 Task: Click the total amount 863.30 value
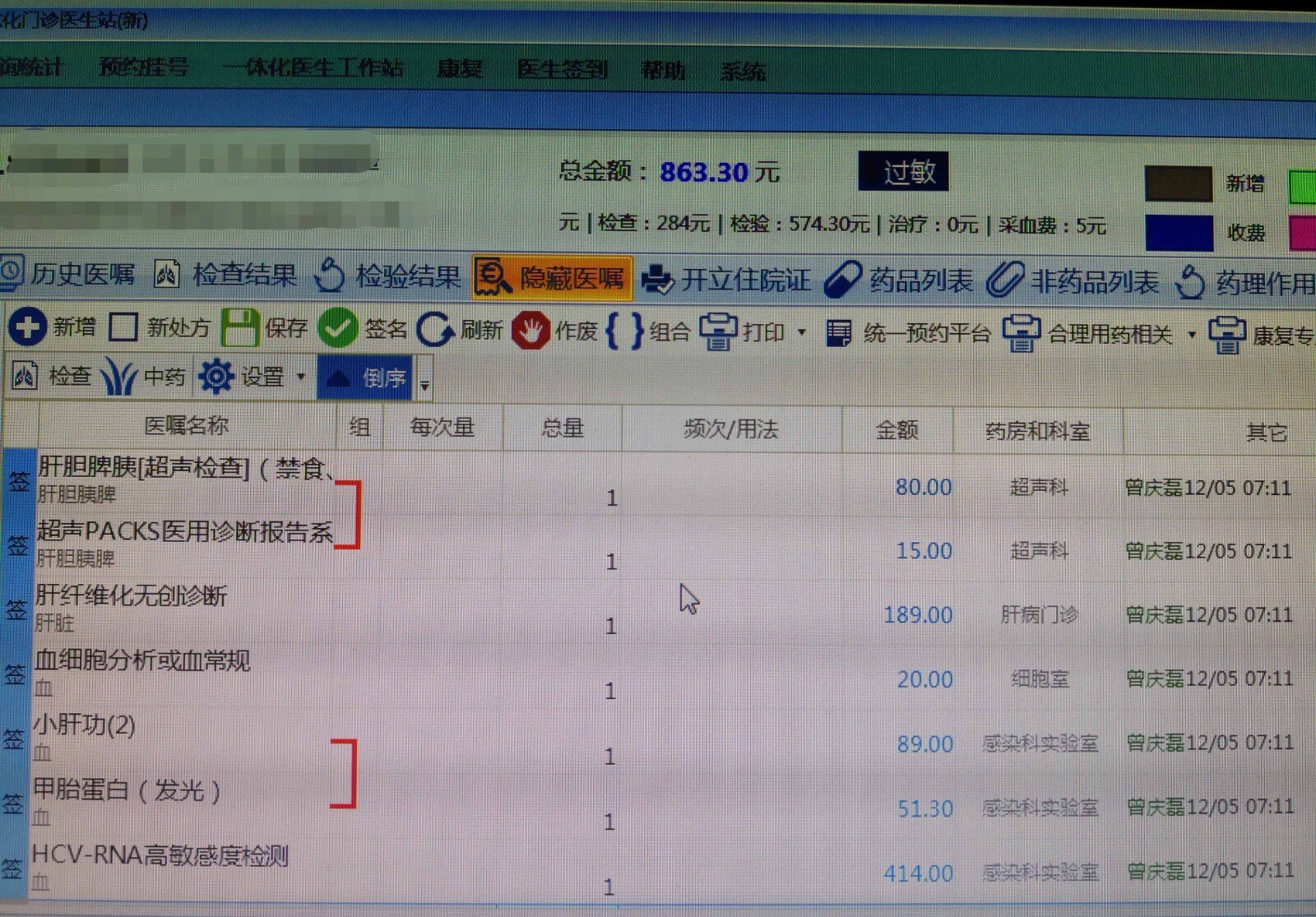pyautogui.click(x=704, y=172)
